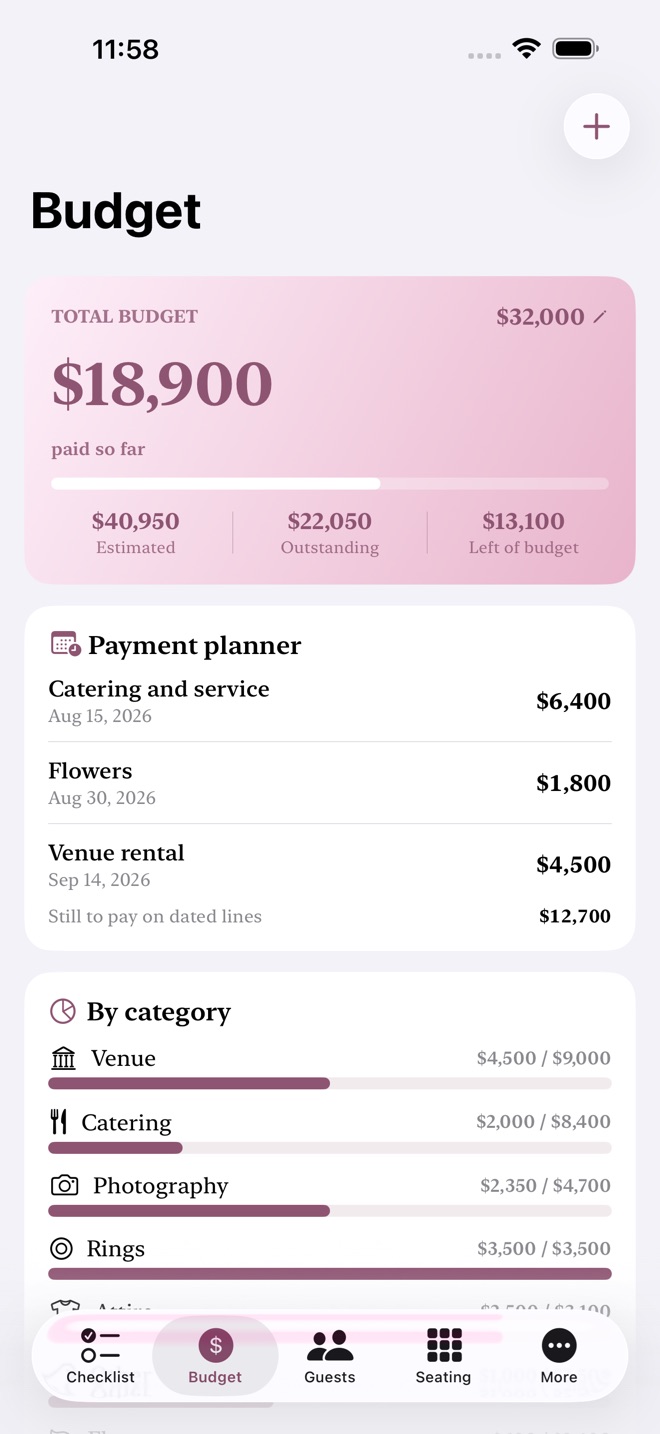Click the Wi-Fi status bar icon

526,48
